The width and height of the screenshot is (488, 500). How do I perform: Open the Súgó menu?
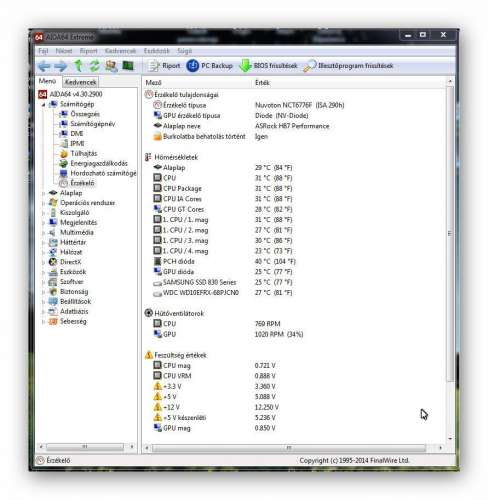(x=184, y=51)
